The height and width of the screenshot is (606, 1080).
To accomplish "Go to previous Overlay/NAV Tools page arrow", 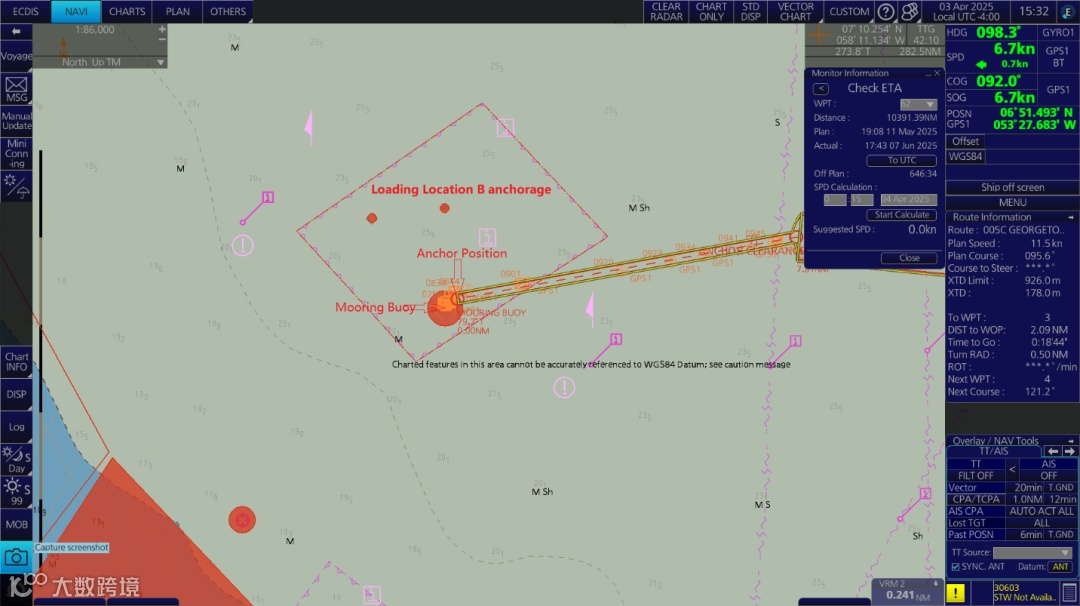I will coord(1052,451).
